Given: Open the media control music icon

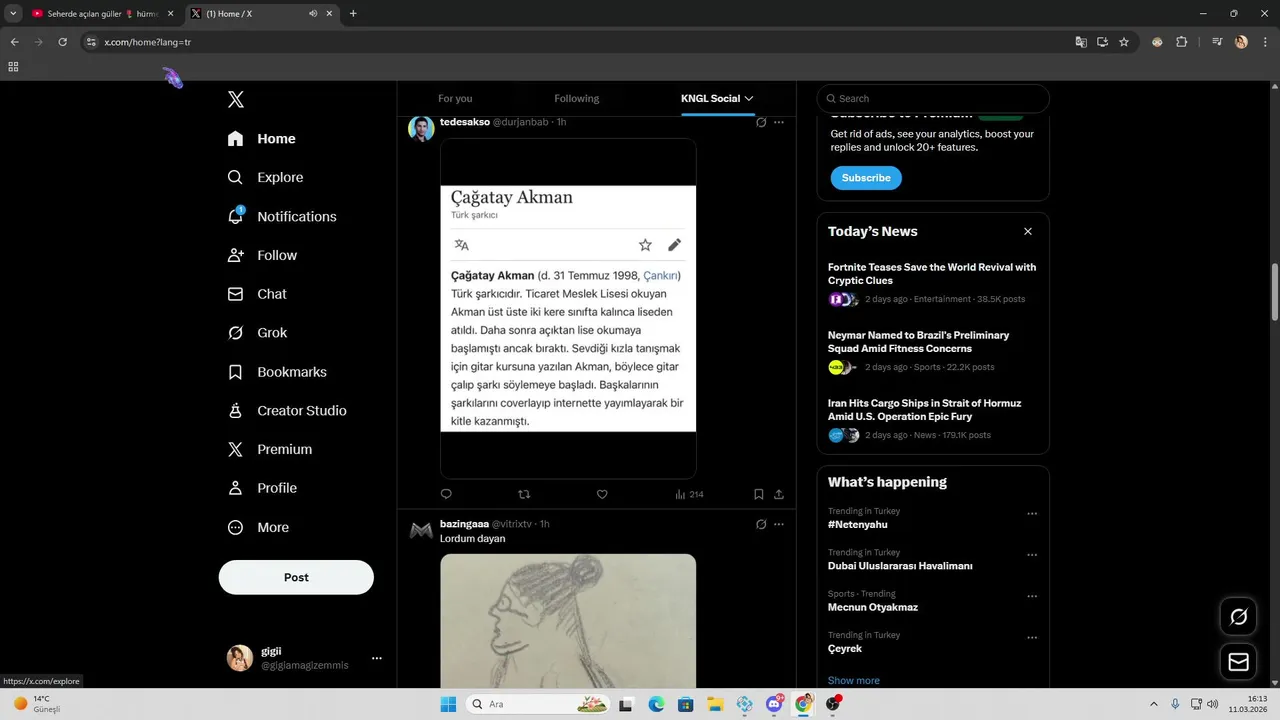Looking at the screenshot, I should point(1217,42).
